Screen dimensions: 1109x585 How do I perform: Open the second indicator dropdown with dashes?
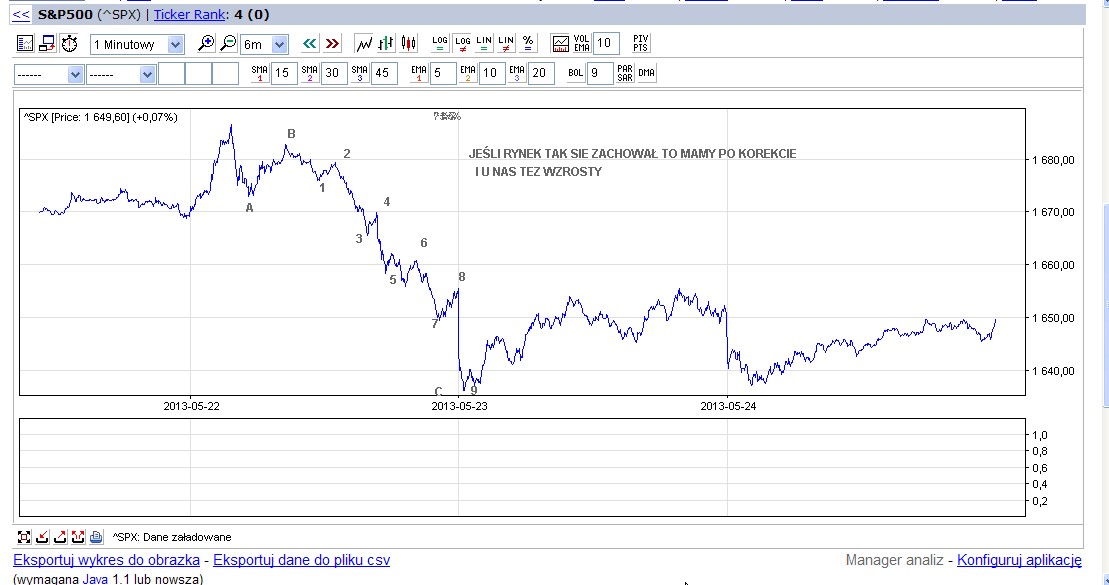pyautogui.click(x=121, y=74)
